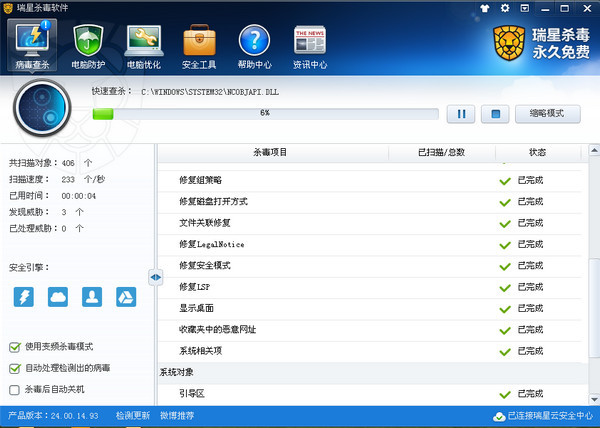The image size is (600, 428).
Task: Toggle 自动处理检测出的病毒 checkbox
Action: (x=15, y=368)
